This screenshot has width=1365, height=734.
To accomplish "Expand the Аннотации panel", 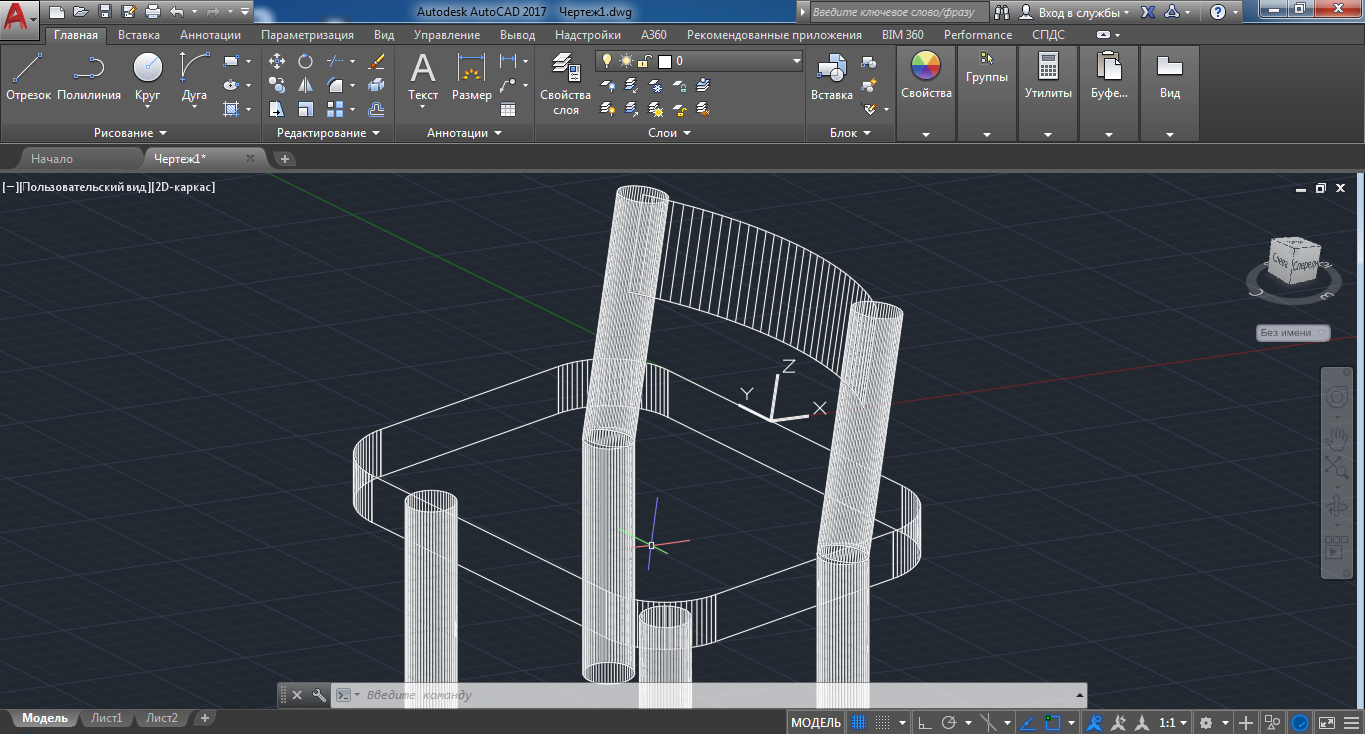I will [464, 133].
